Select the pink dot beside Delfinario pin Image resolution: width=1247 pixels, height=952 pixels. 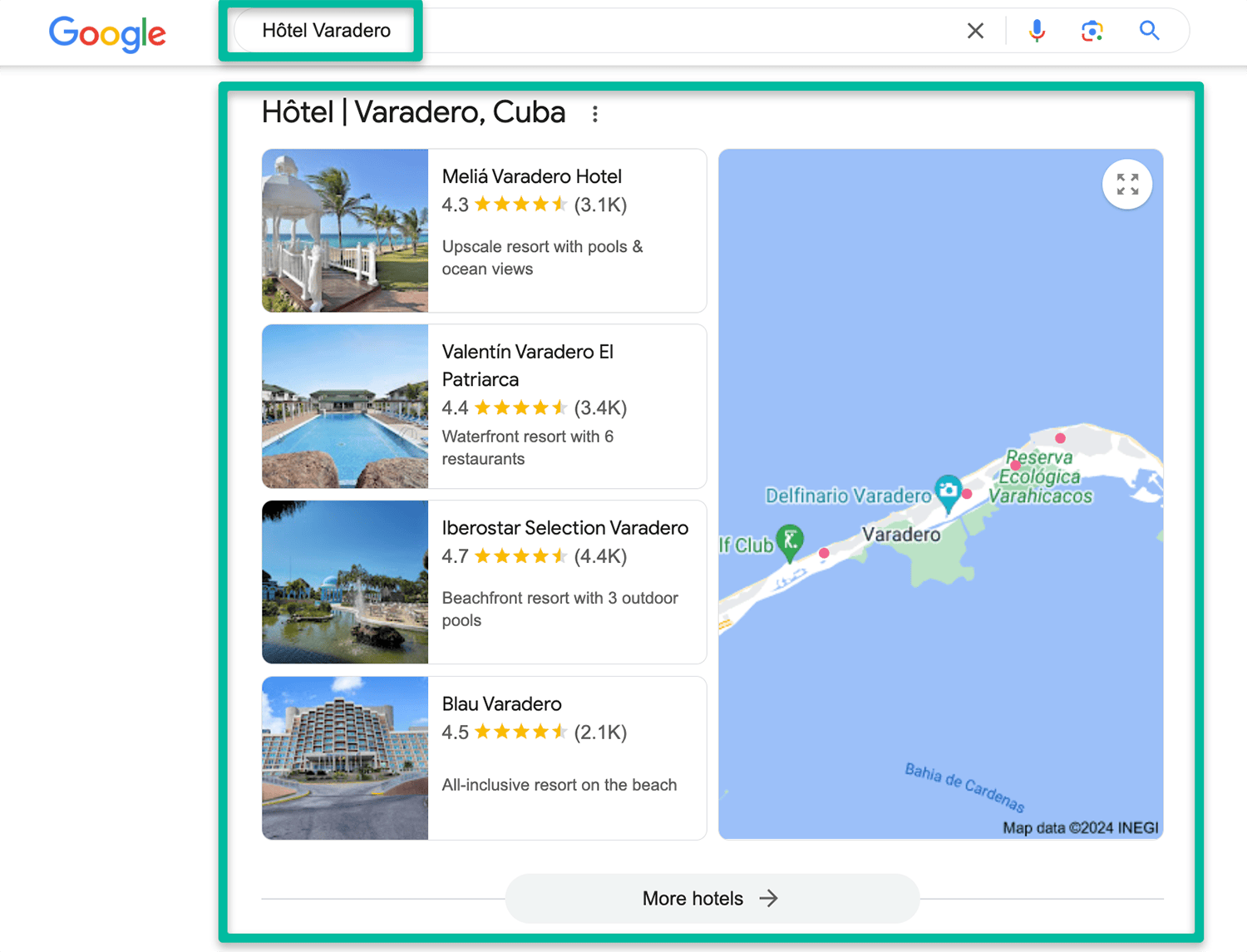point(967,494)
